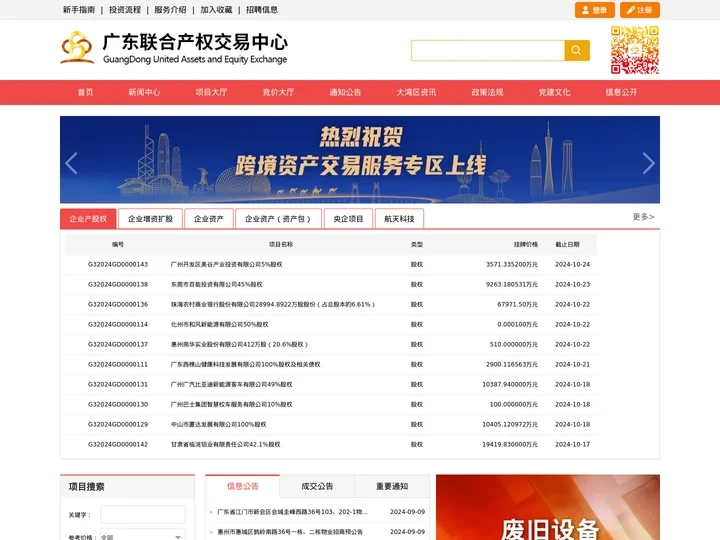
Task: Open 中山市雷达发展有限公司100%股权 project
Action: tap(219, 425)
